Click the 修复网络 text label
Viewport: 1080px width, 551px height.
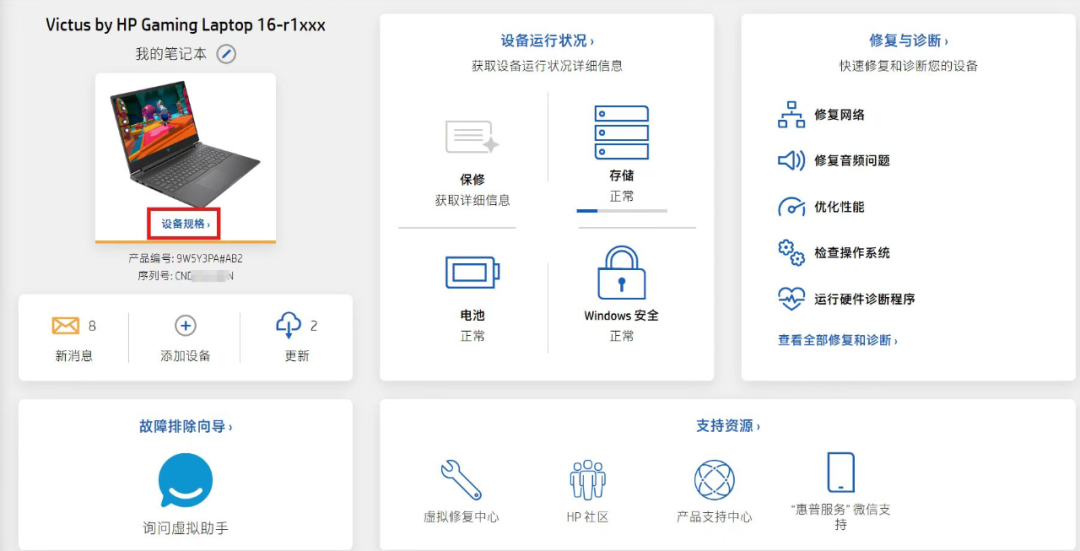click(x=839, y=115)
